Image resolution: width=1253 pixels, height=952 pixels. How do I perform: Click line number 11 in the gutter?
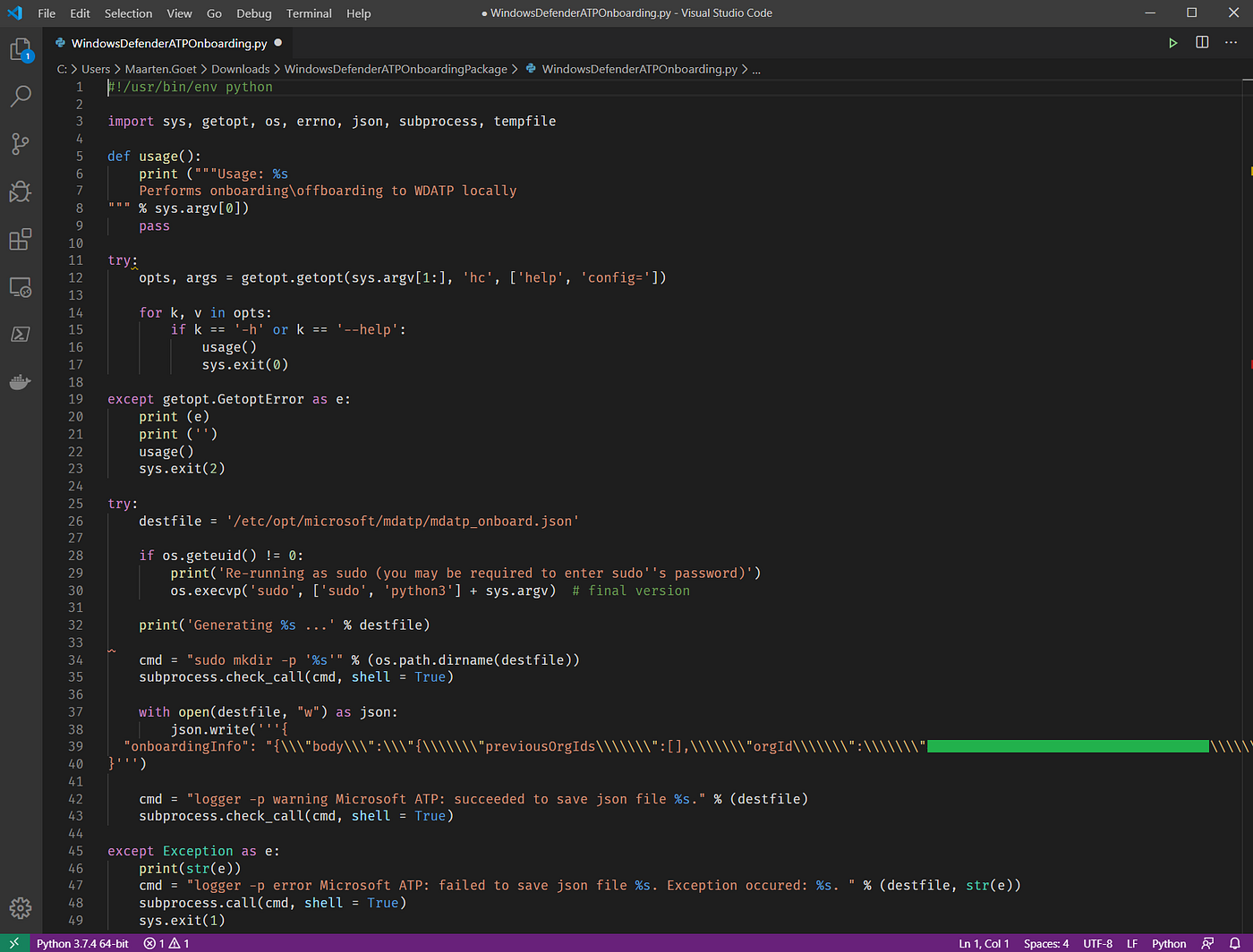coord(75,260)
